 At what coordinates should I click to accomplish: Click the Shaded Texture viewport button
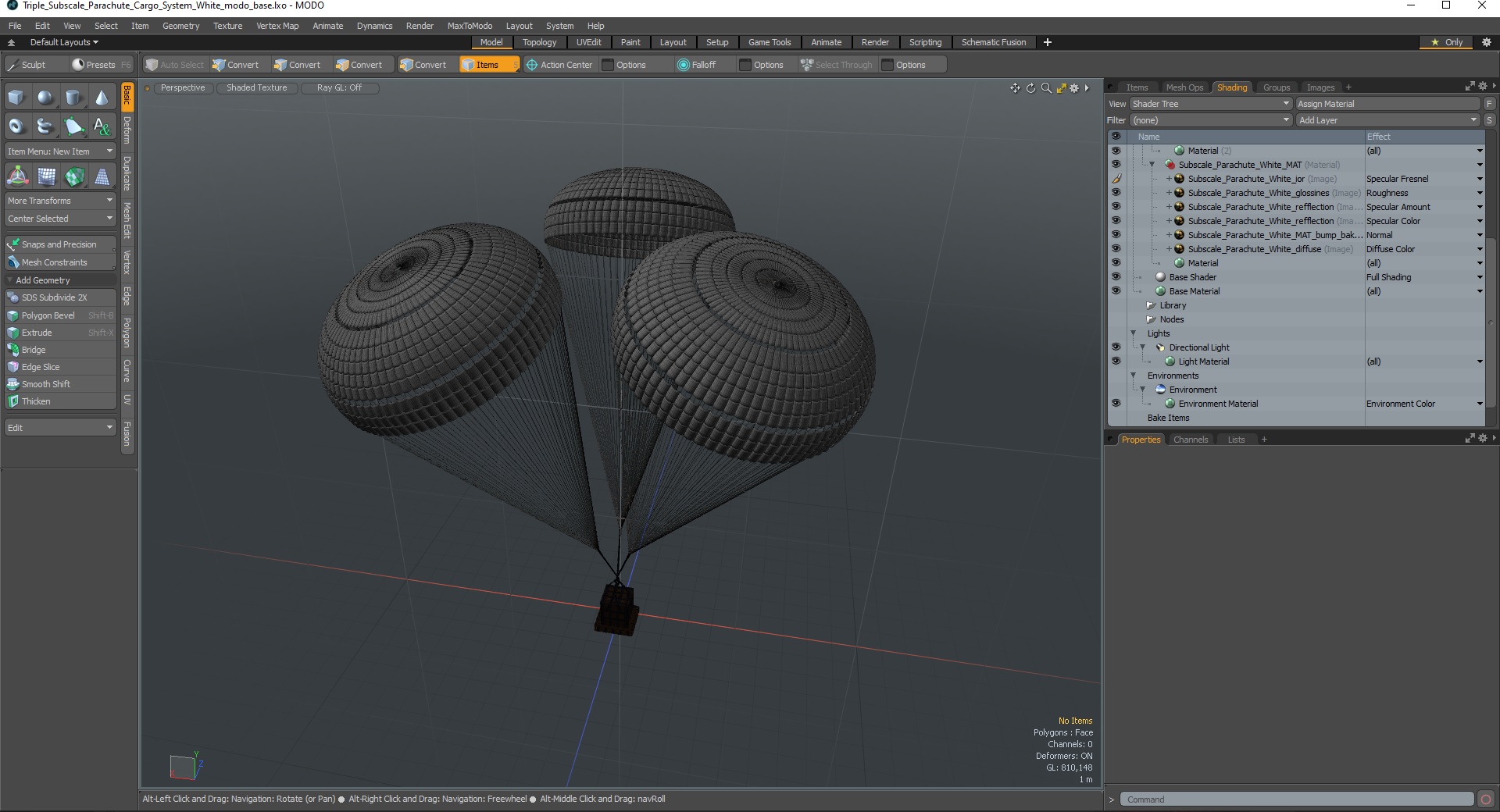pos(256,87)
